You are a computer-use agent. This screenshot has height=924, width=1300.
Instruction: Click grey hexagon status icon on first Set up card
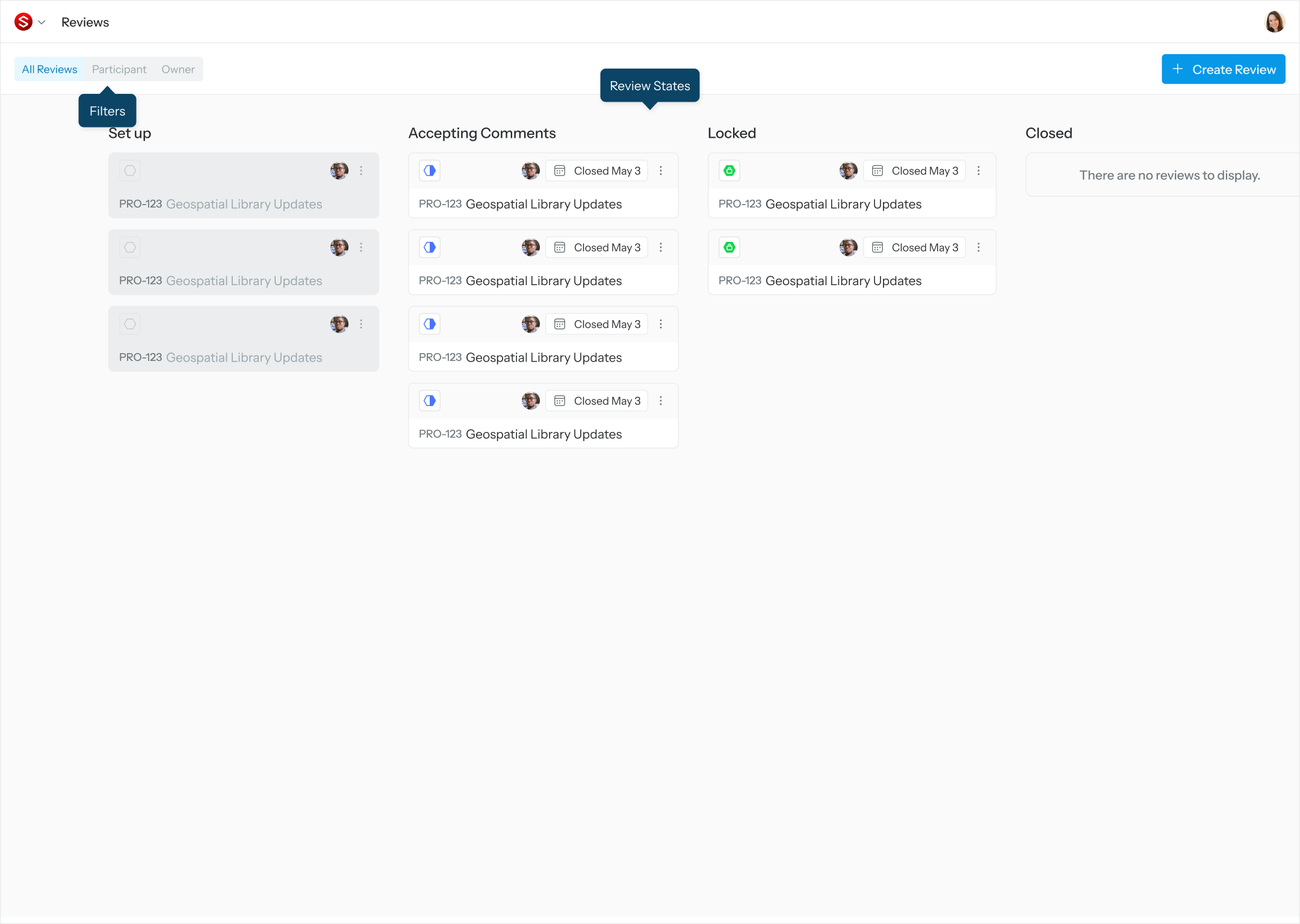tap(130, 171)
